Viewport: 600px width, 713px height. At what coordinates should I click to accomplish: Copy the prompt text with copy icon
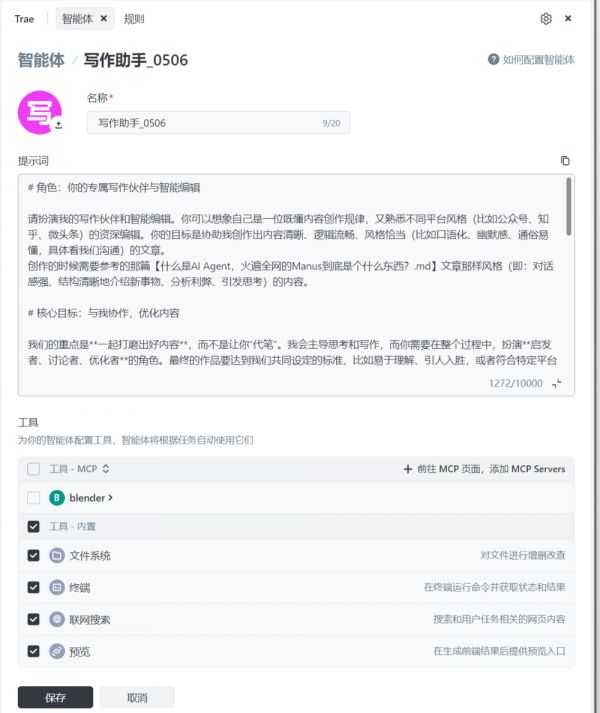[x=565, y=161]
